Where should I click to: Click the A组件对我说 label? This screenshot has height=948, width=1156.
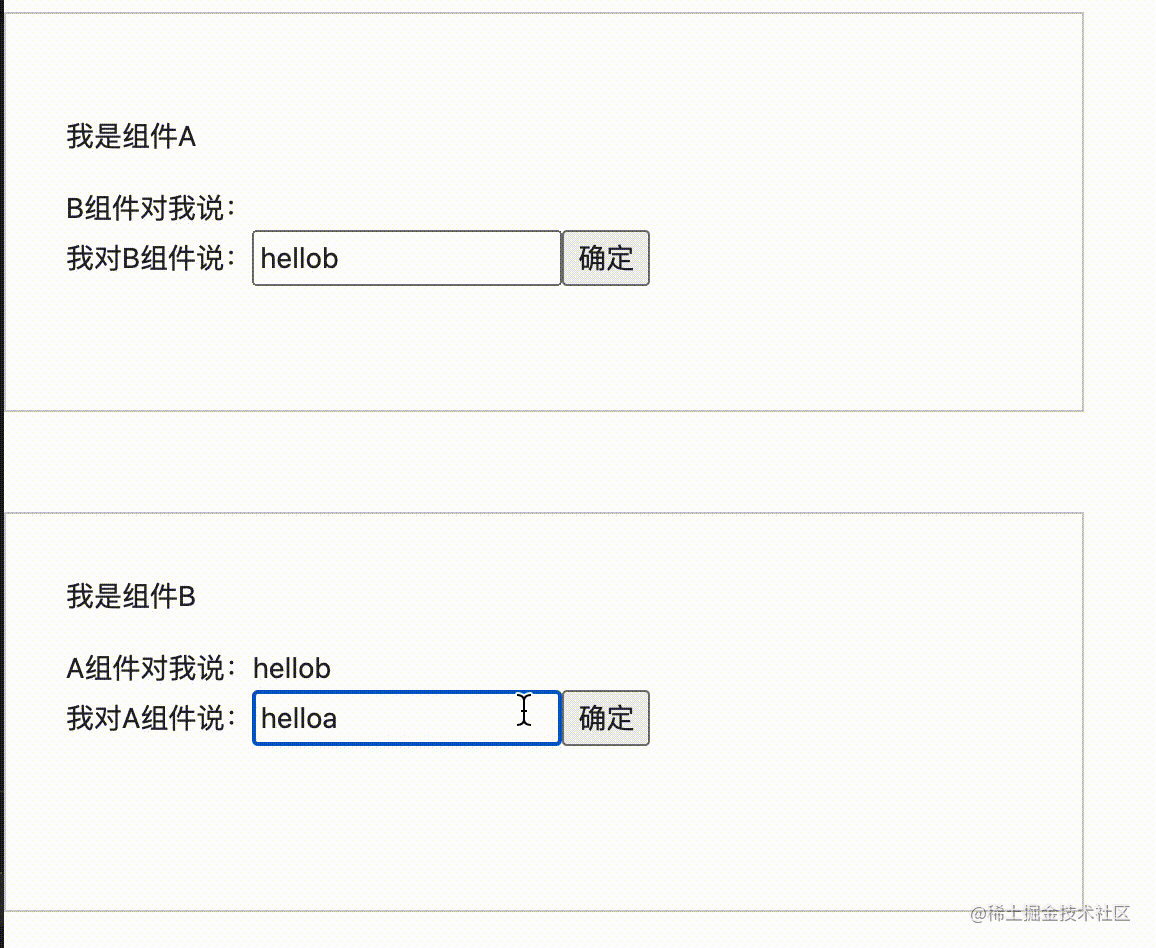(x=152, y=668)
